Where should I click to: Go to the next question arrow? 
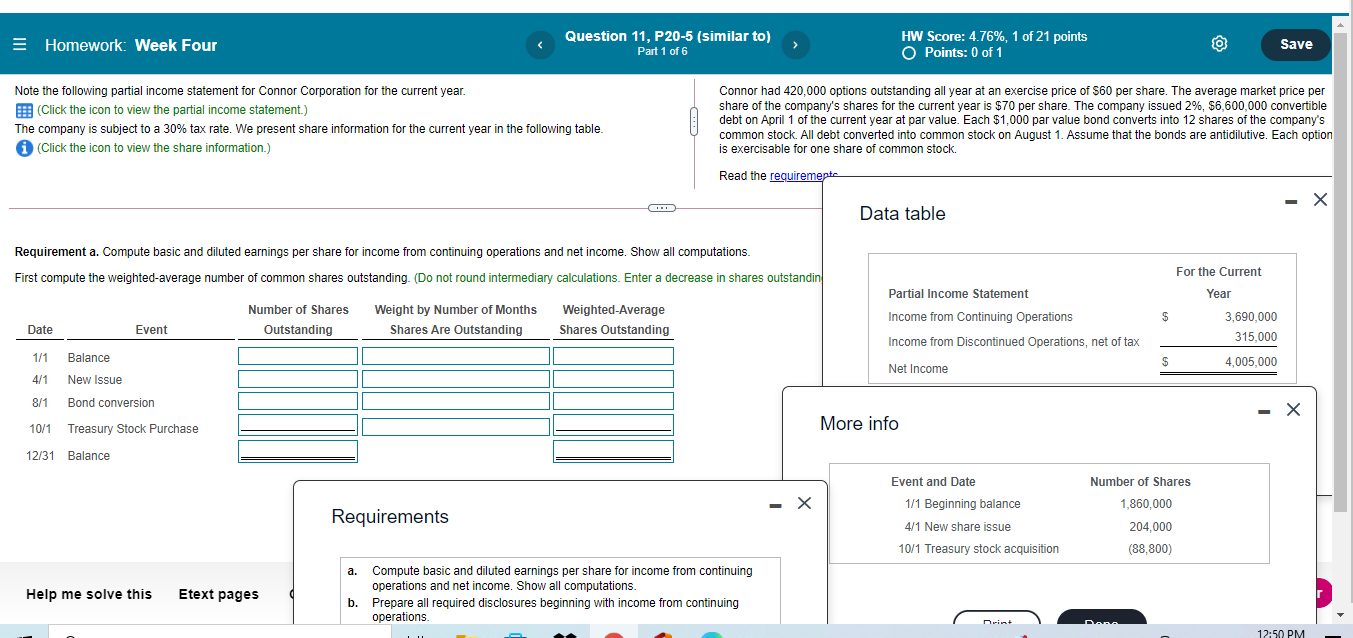tap(797, 44)
